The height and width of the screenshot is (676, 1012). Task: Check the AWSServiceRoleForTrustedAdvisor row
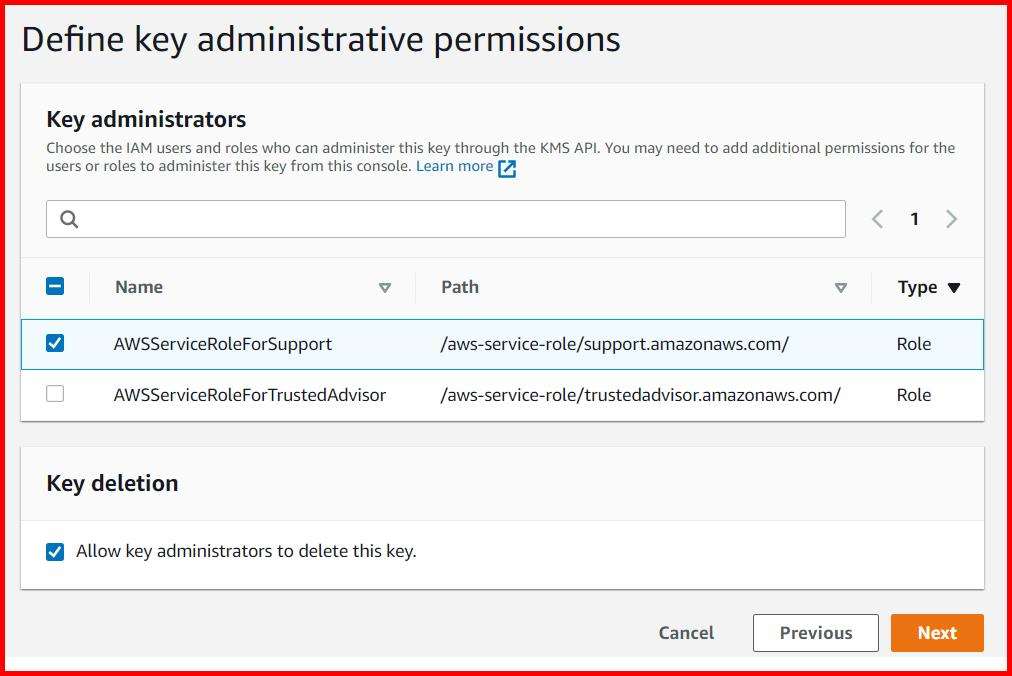coord(55,394)
